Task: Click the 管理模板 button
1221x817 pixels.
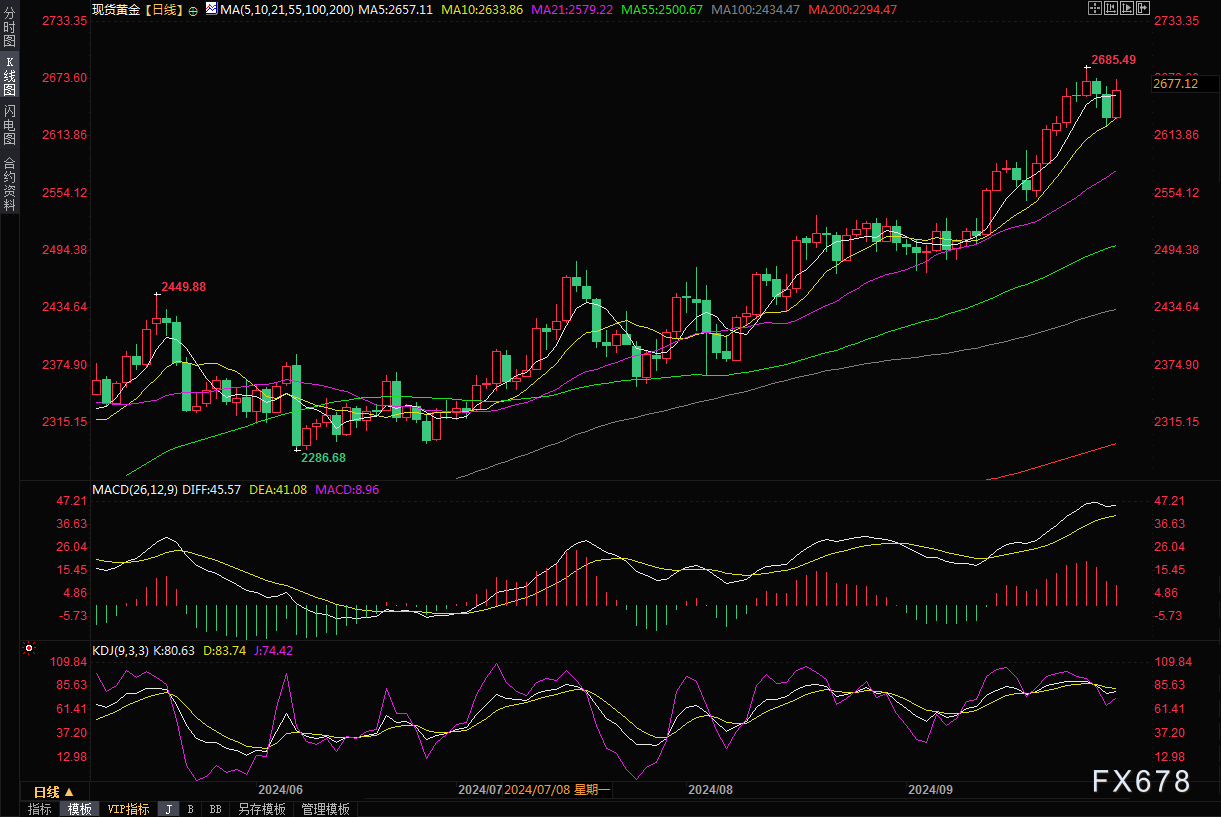Action: (x=325, y=809)
